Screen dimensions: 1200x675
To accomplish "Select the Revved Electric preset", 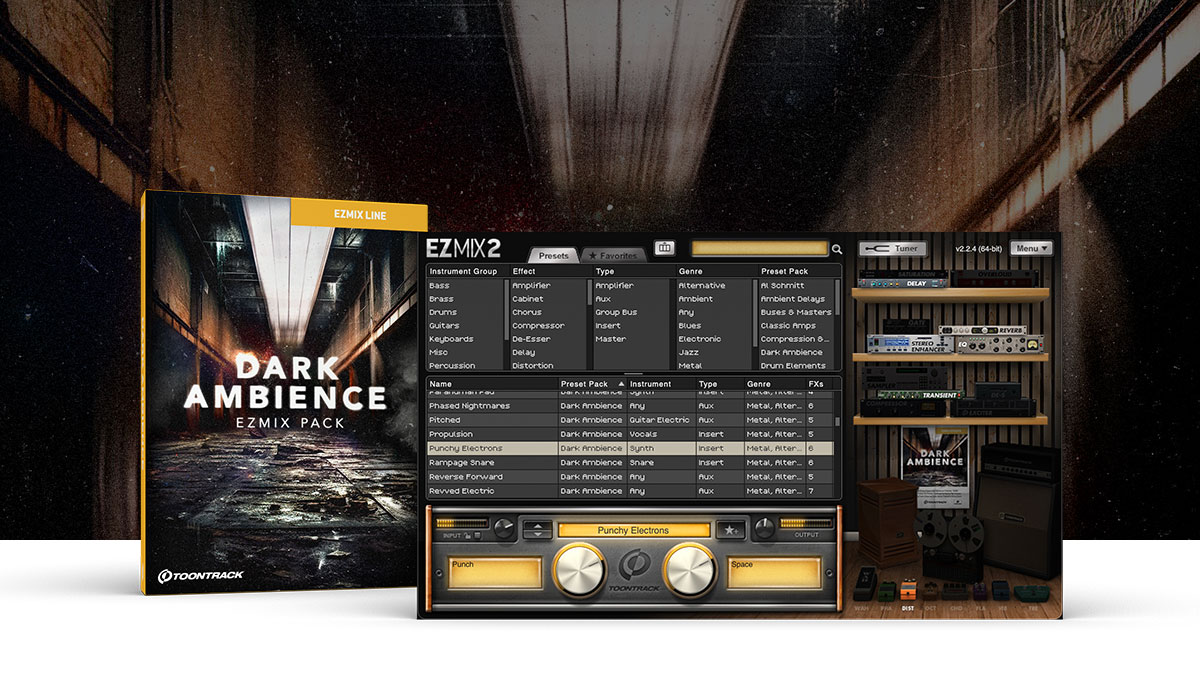I will 631,491.
